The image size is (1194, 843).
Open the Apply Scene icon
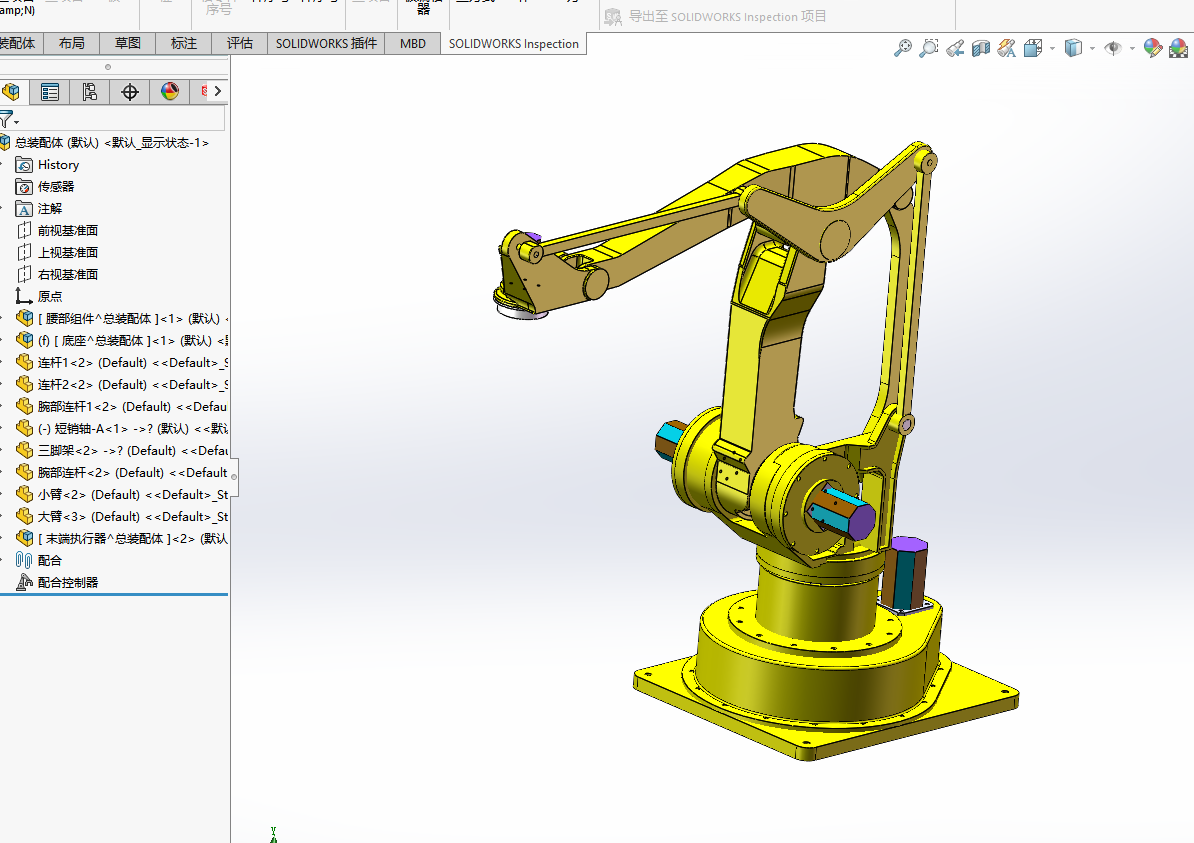pyautogui.click(x=1178, y=49)
